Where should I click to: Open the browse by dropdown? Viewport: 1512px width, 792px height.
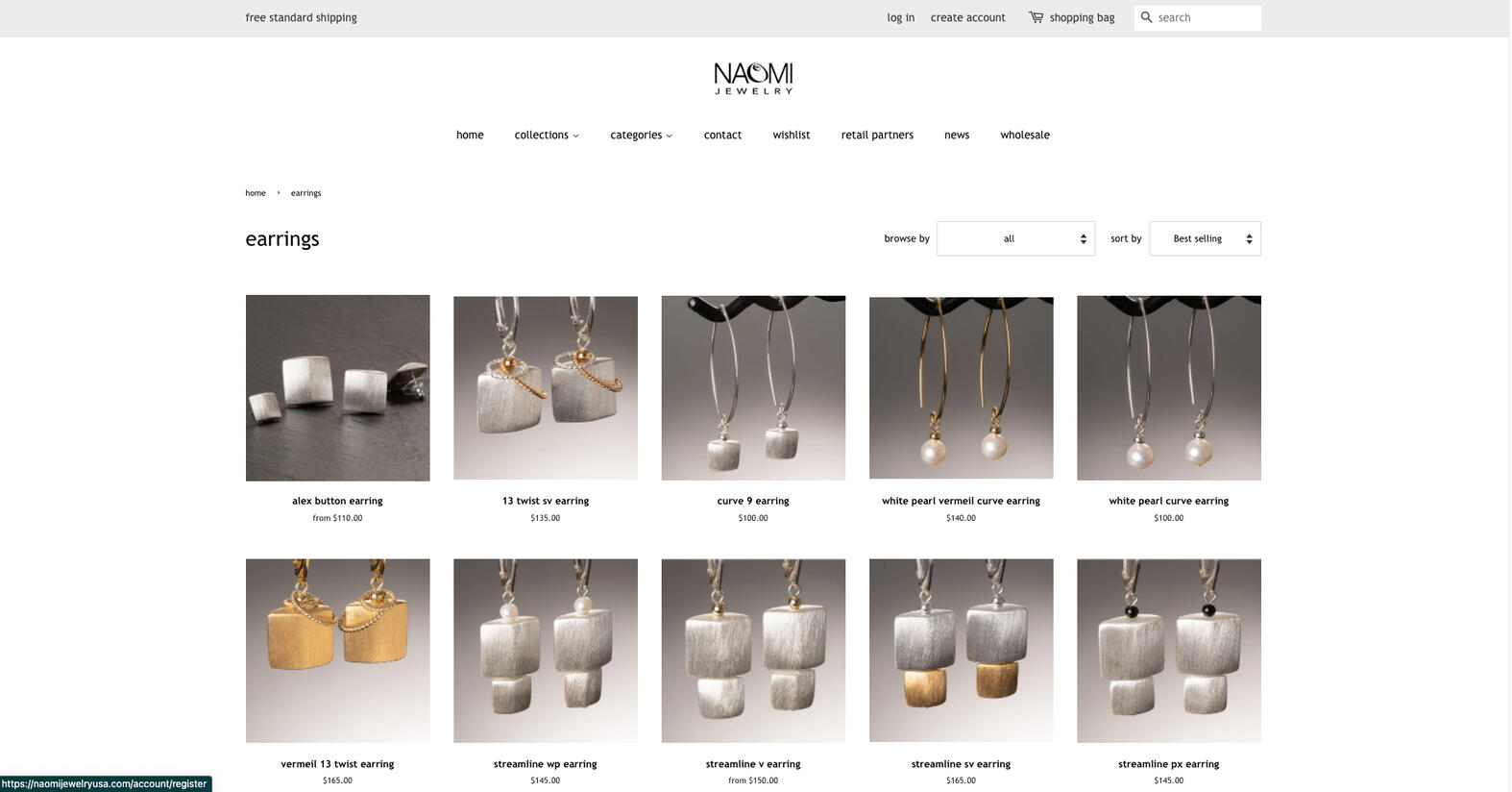1015,238
